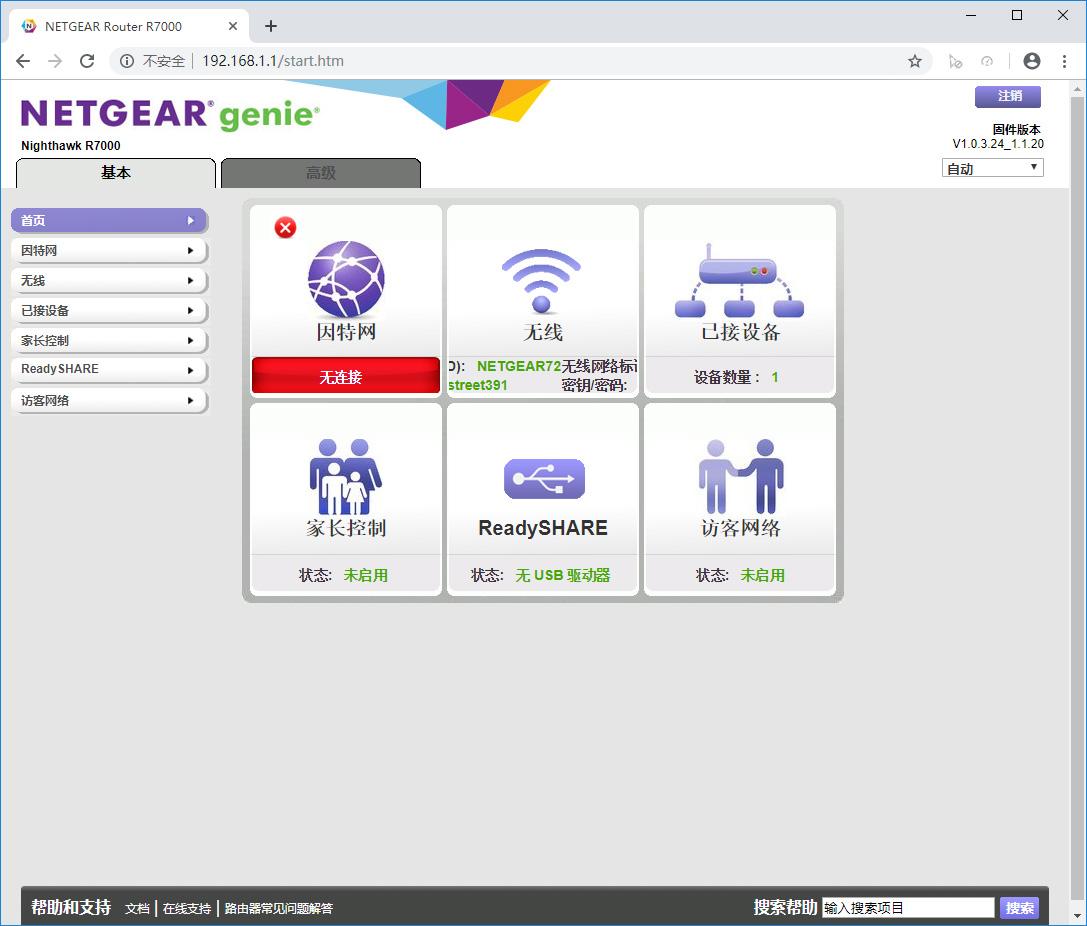Click the 不安全 site info icon
Screen dimensions: 1087x926
click(127, 61)
